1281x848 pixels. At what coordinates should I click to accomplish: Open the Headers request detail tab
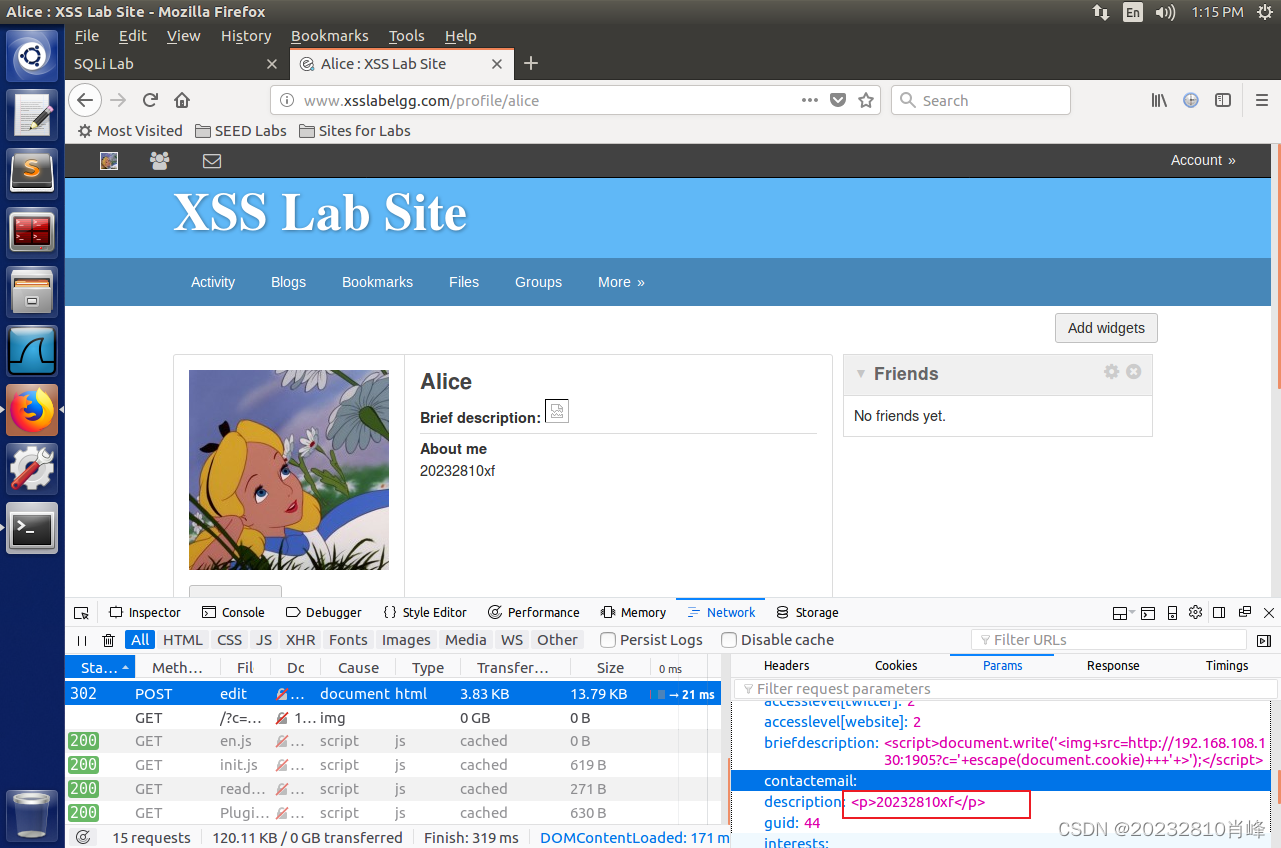pos(786,666)
